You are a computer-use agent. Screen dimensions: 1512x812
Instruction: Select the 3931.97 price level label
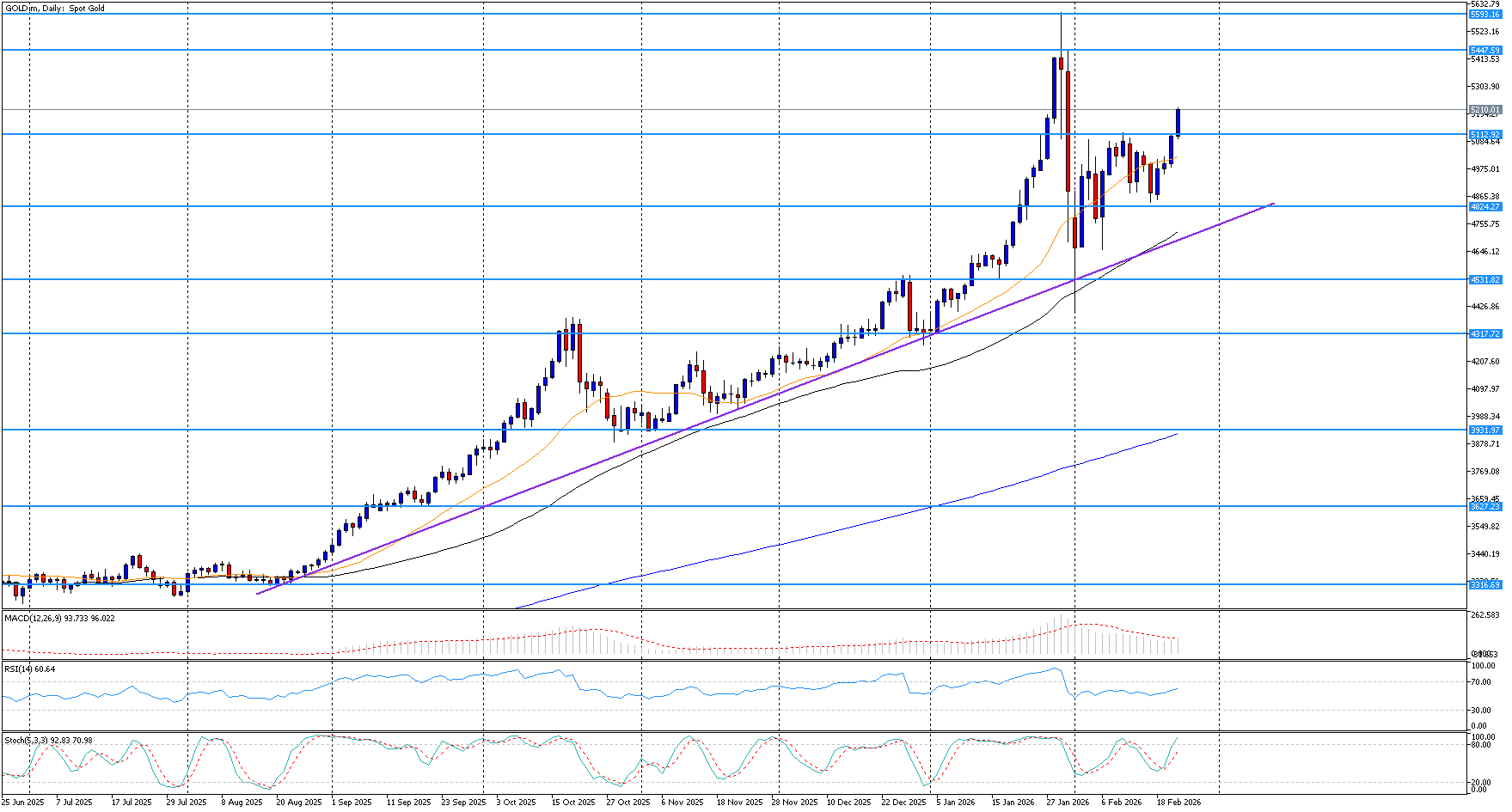pyautogui.click(x=1484, y=430)
